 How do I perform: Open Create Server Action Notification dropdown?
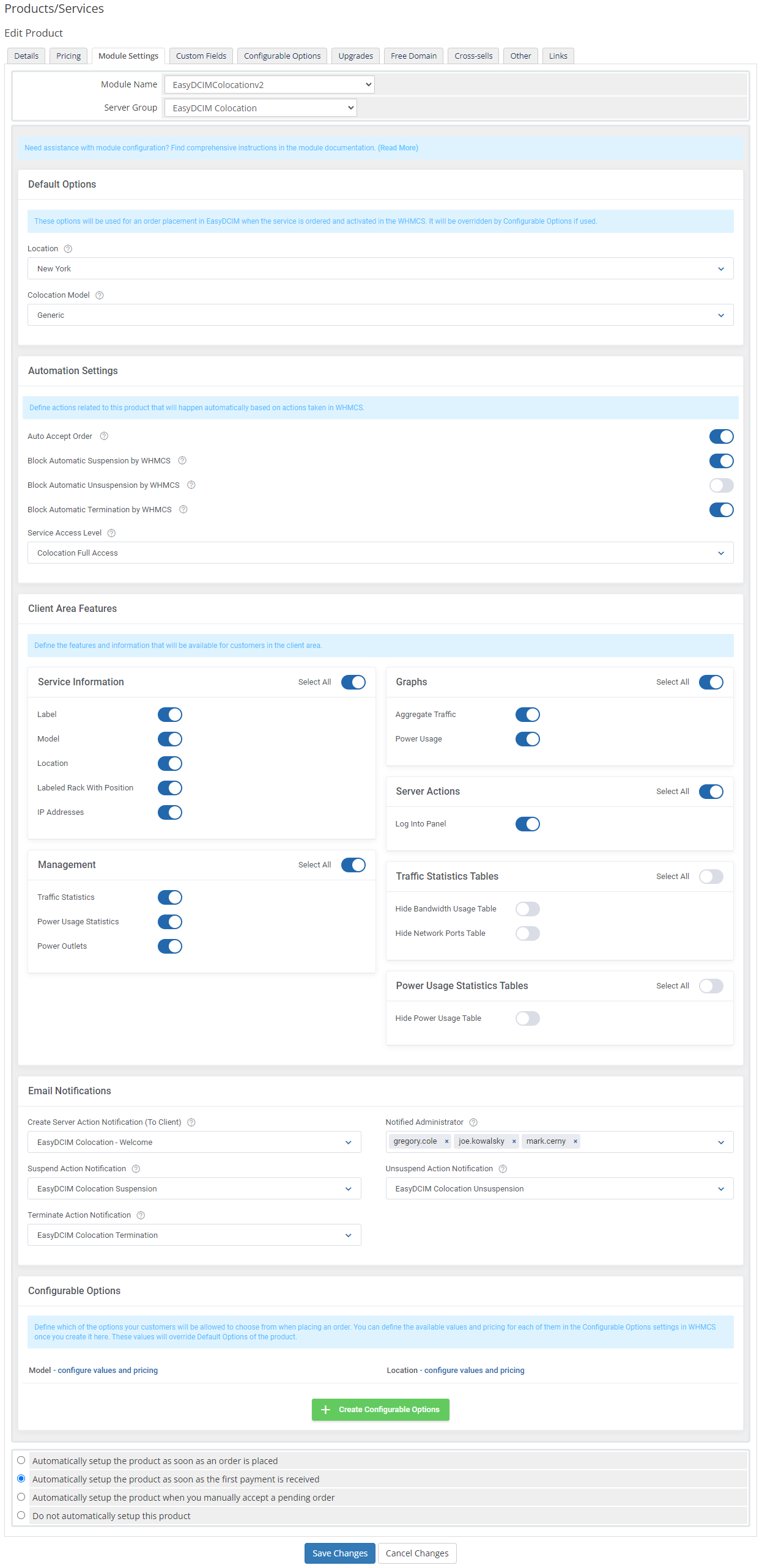point(194,1143)
